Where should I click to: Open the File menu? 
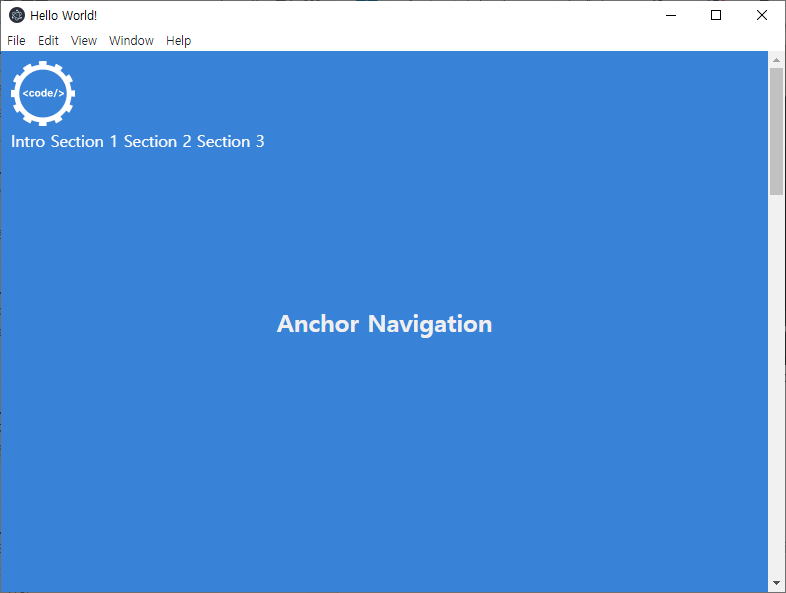(16, 41)
